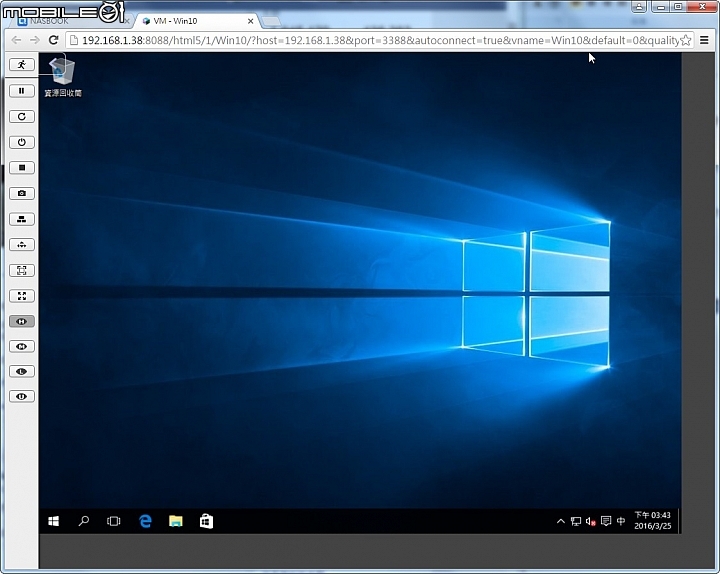Click the running-man exit icon in VM sidebar
This screenshot has width=720, height=574.
pos(22,65)
